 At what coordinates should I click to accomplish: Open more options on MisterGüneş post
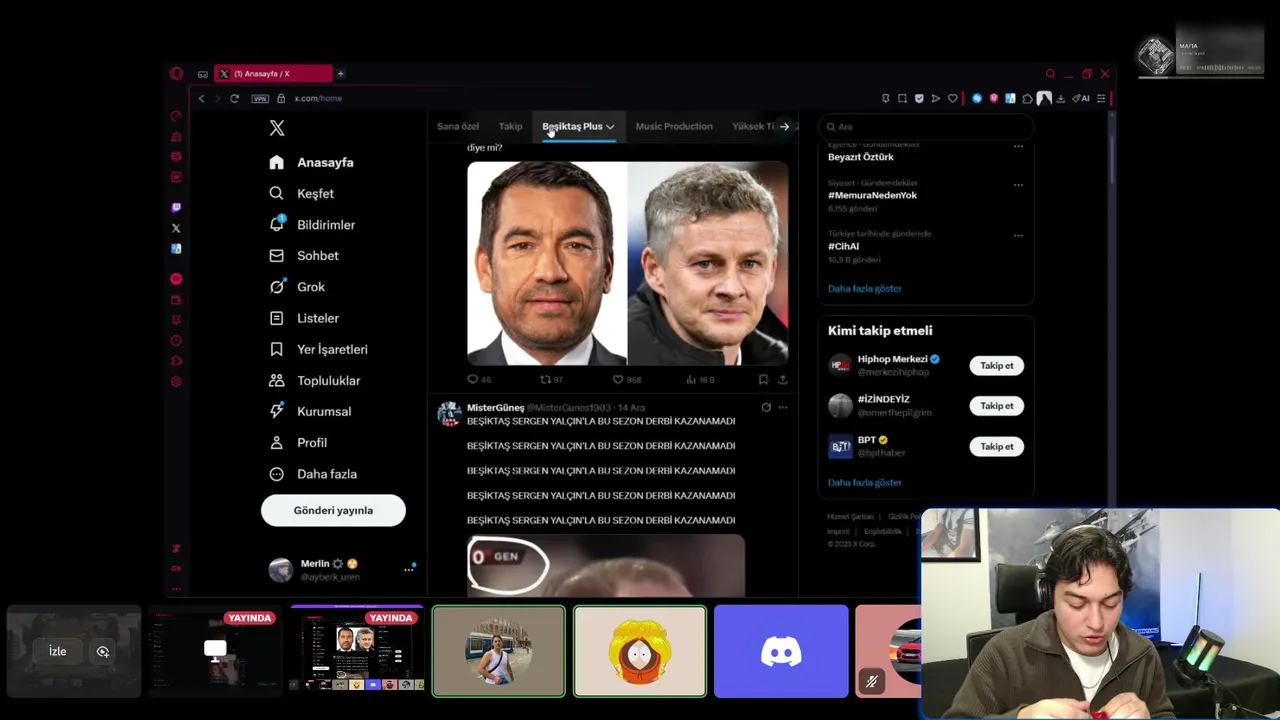[783, 407]
